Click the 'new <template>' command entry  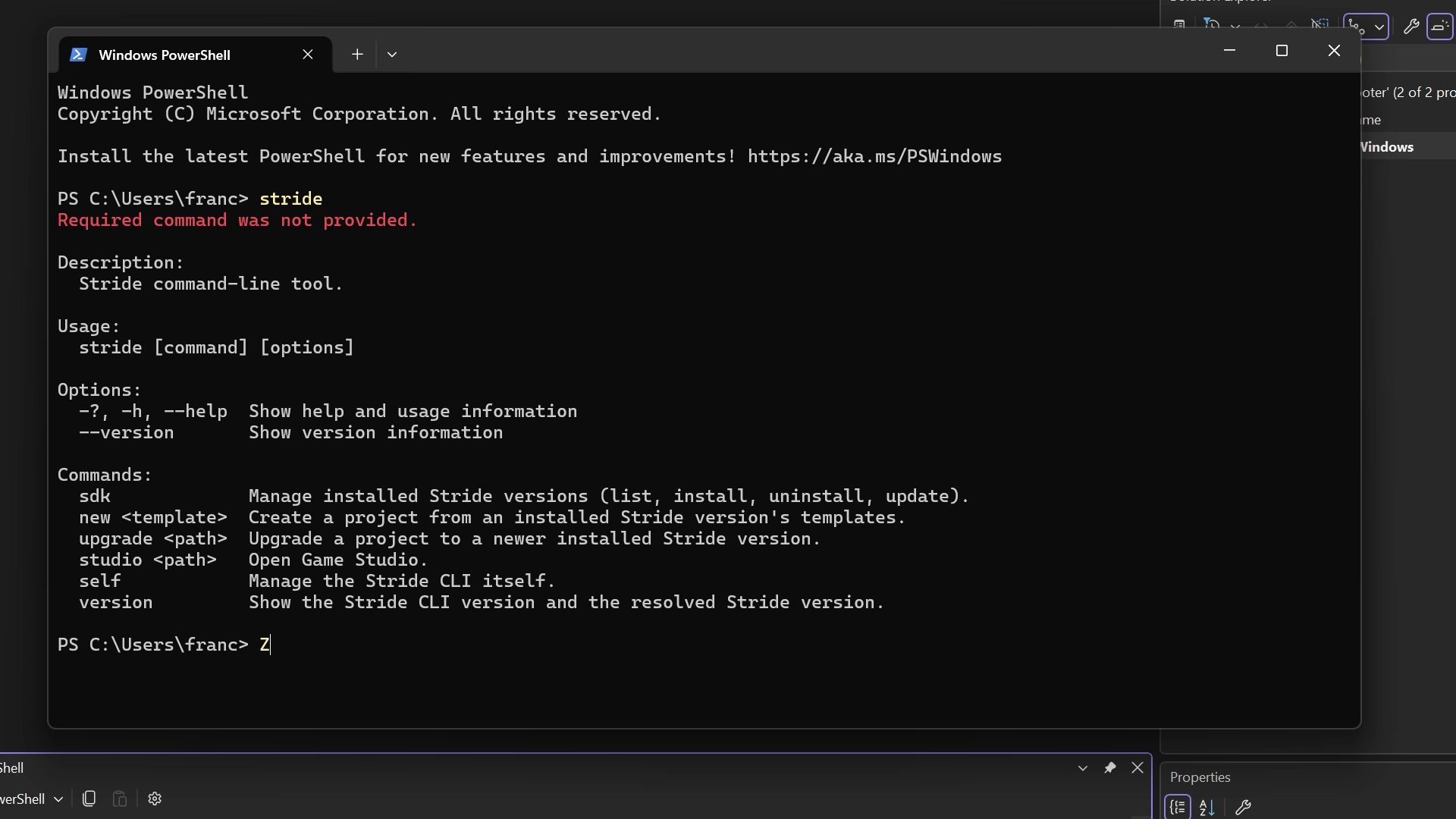point(153,517)
